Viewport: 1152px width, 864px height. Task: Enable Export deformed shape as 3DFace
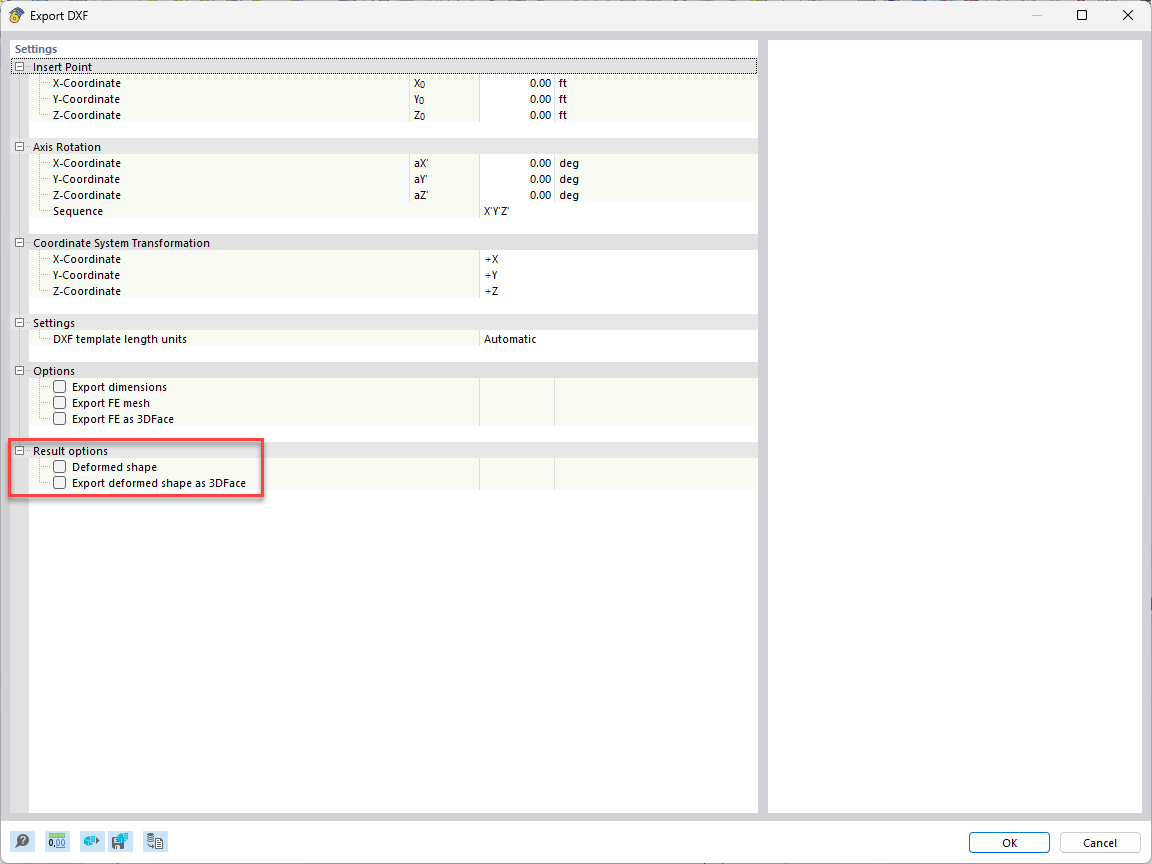point(59,482)
